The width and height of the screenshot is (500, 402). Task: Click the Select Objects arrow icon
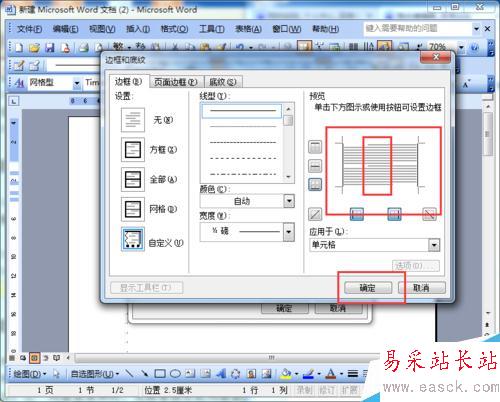tap(56, 374)
